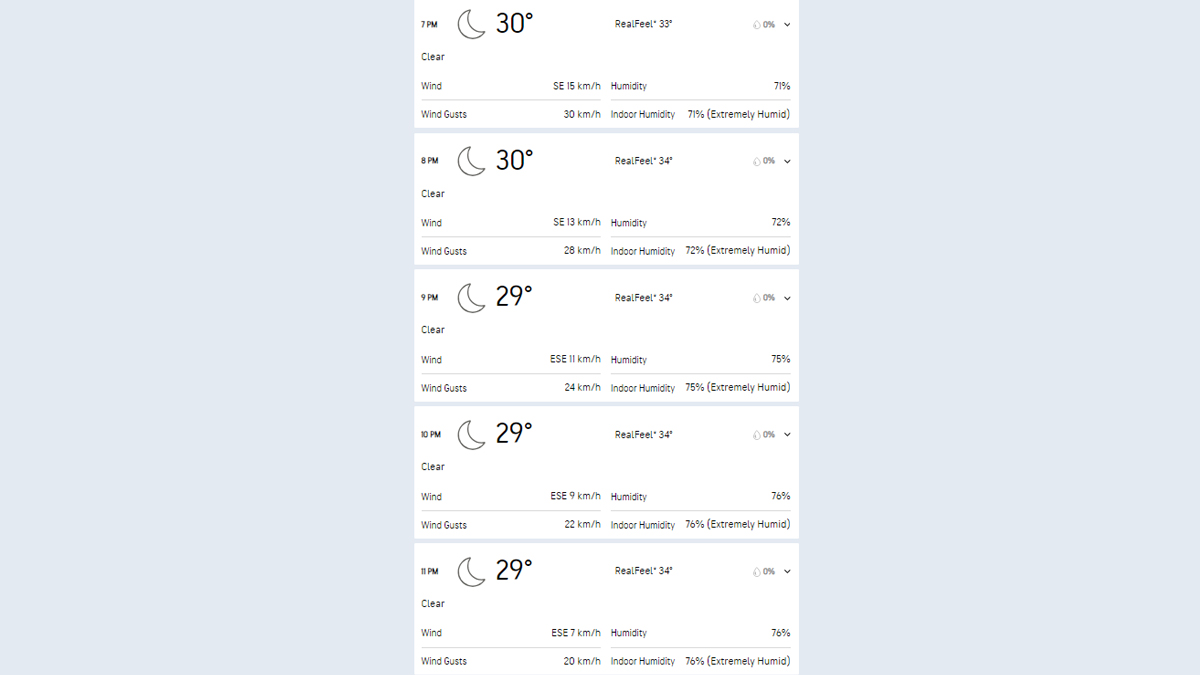Click the moon icon for 10 PM
Image resolution: width=1200 pixels, height=675 pixels.
pos(471,435)
